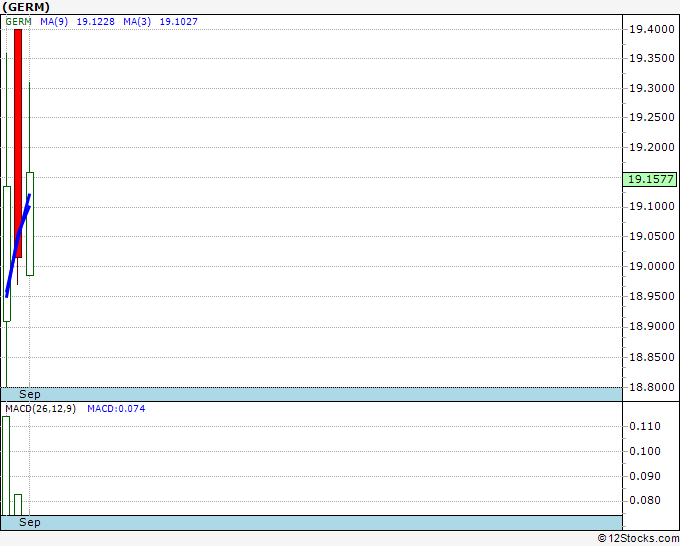Click the first green candlestick body
Viewport: 680px width, 546px height.
(7, 254)
